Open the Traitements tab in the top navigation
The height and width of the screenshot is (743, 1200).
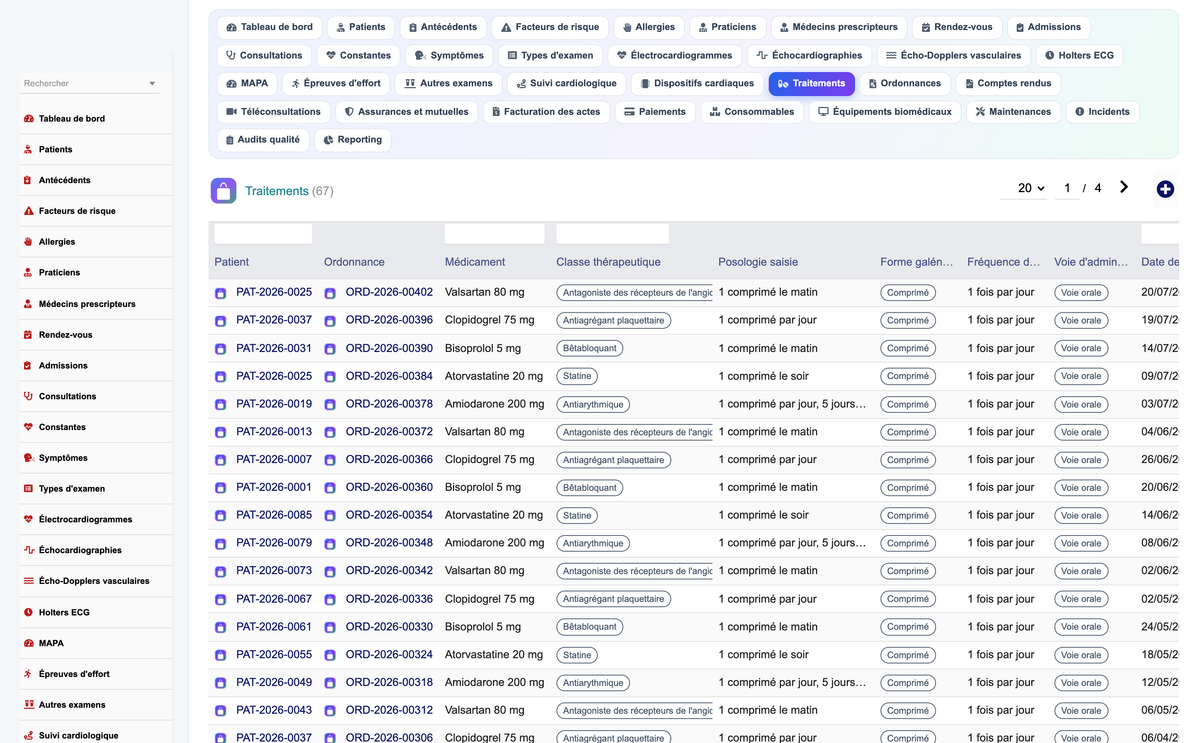[811, 84]
